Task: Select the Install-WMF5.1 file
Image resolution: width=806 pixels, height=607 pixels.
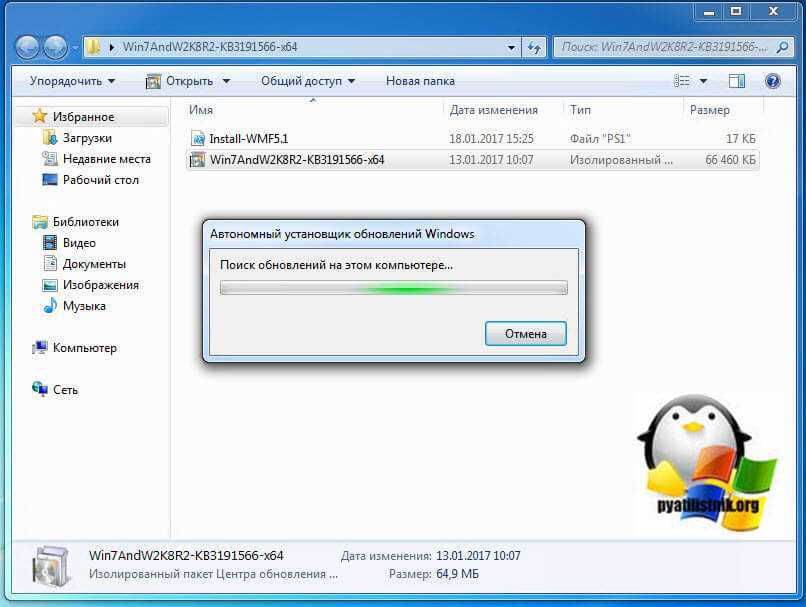Action: tap(472, 138)
